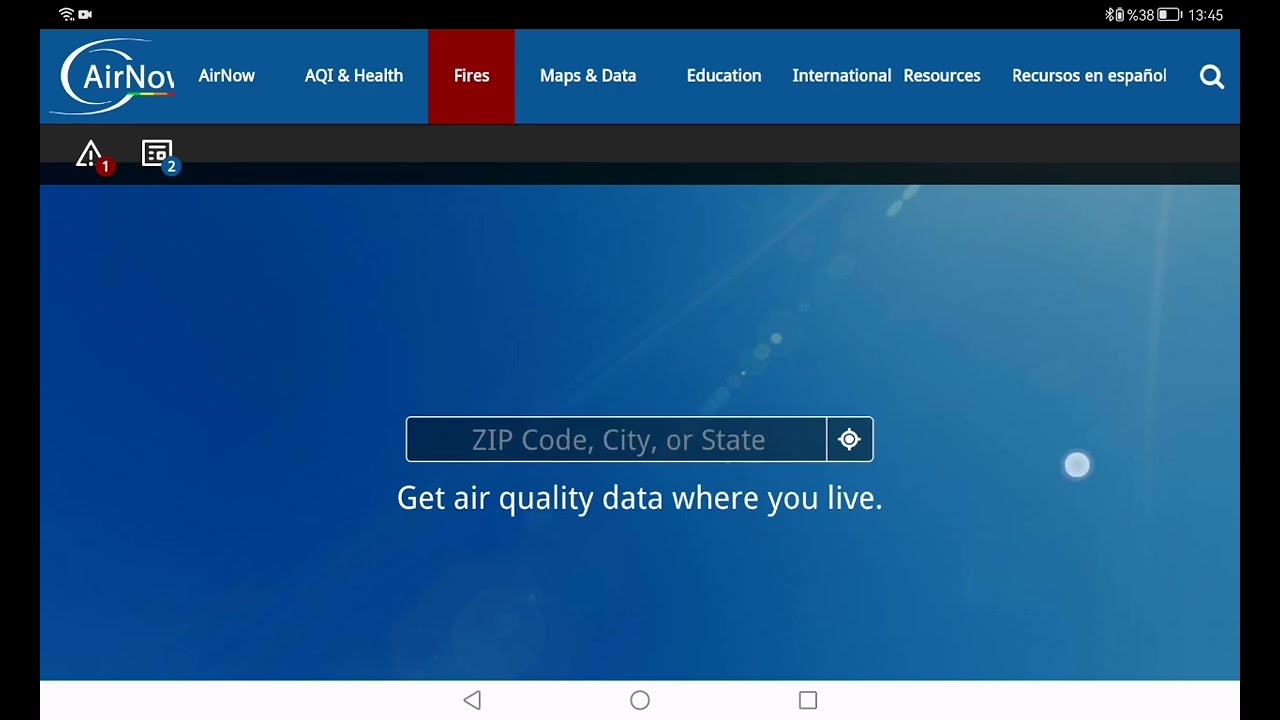Expand the Education menu
The width and height of the screenshot is (1280, 720).
click(x=724, y=76)
